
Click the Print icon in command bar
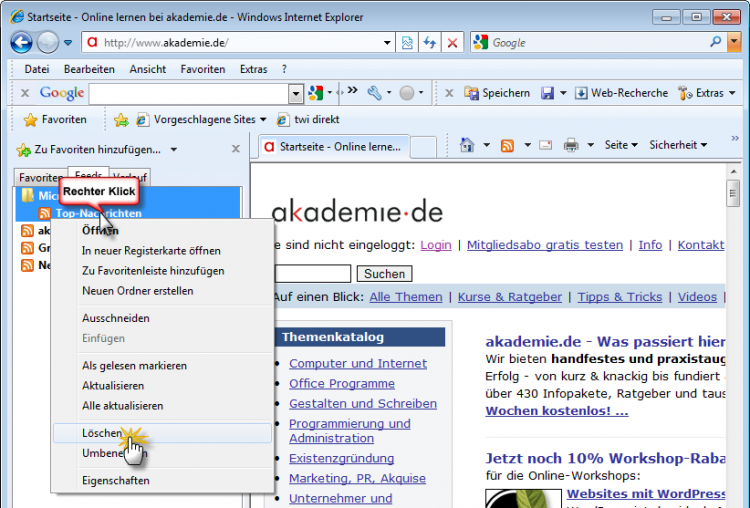[x=571, y=145]
